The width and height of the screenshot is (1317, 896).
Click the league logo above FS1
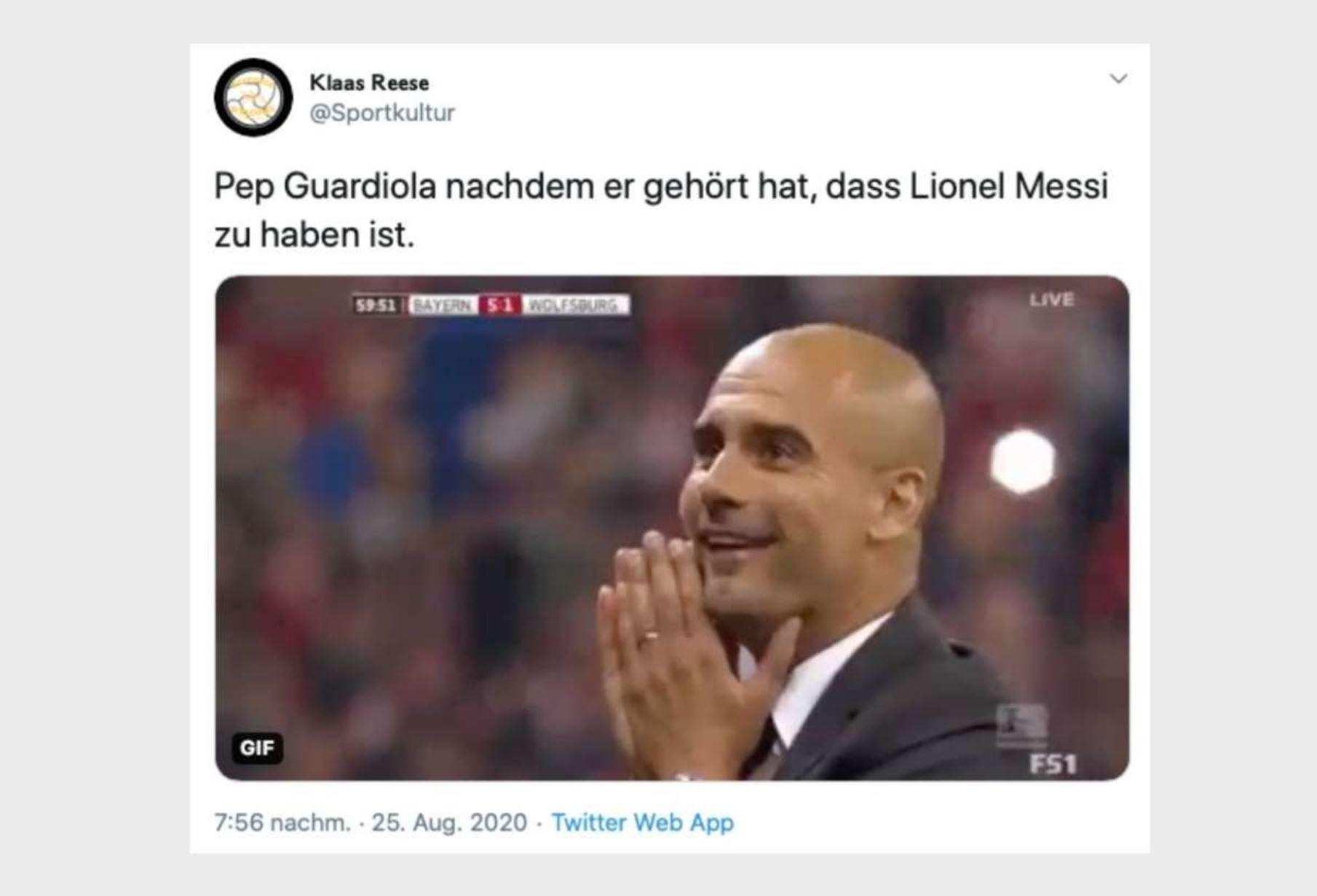coord(1021,724)
